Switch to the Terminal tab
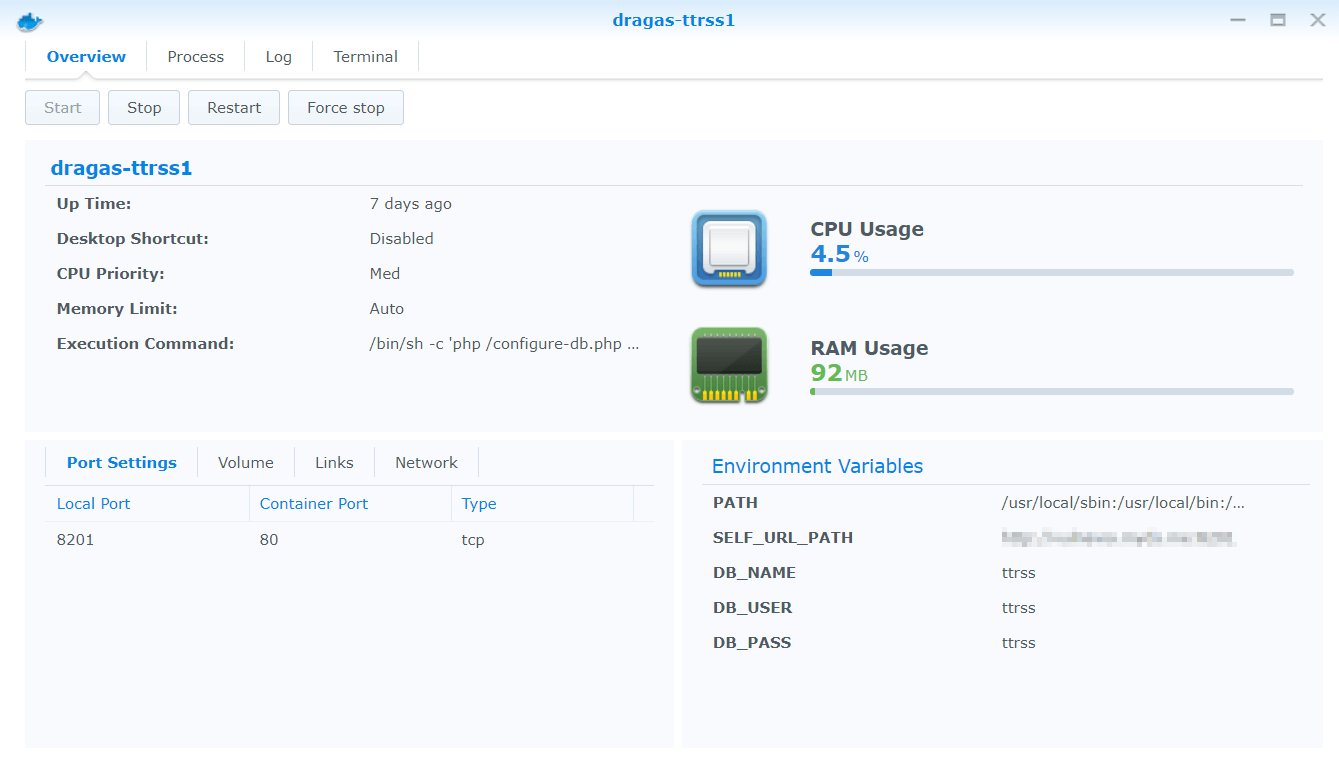This screenshot has width=1339, height=763. point(364,56)
